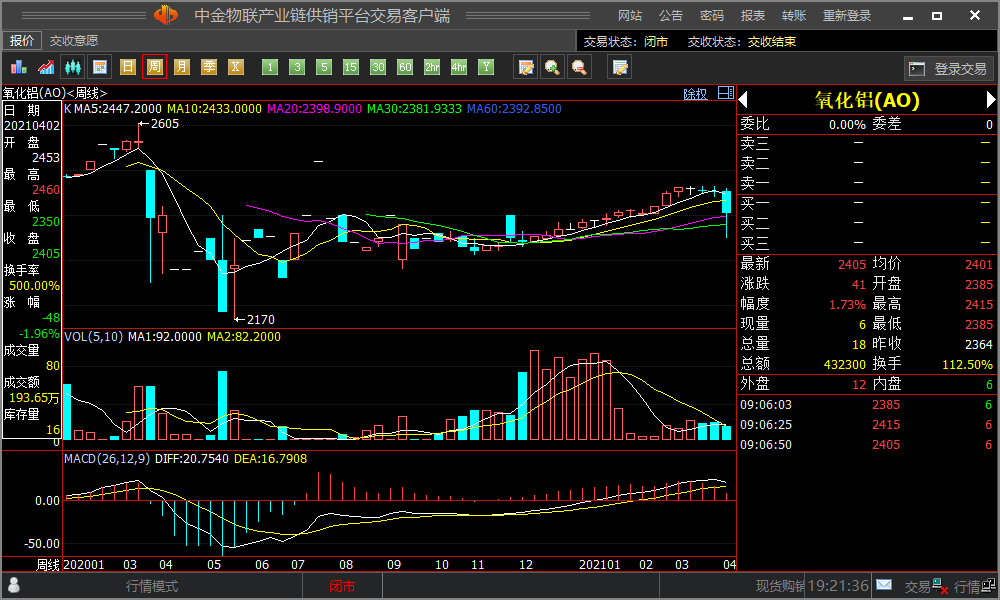This screenshot has width=1000, height=600.
Task: Switch to the candlestick K-line chart icon
Action: (73, 67)
